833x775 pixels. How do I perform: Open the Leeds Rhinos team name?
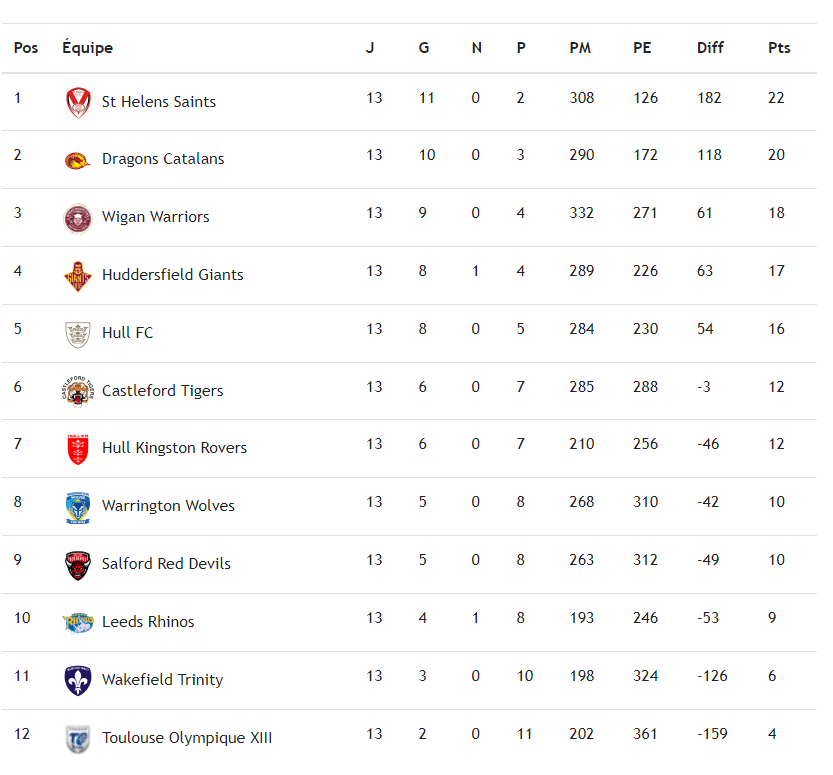coord(148,622)
